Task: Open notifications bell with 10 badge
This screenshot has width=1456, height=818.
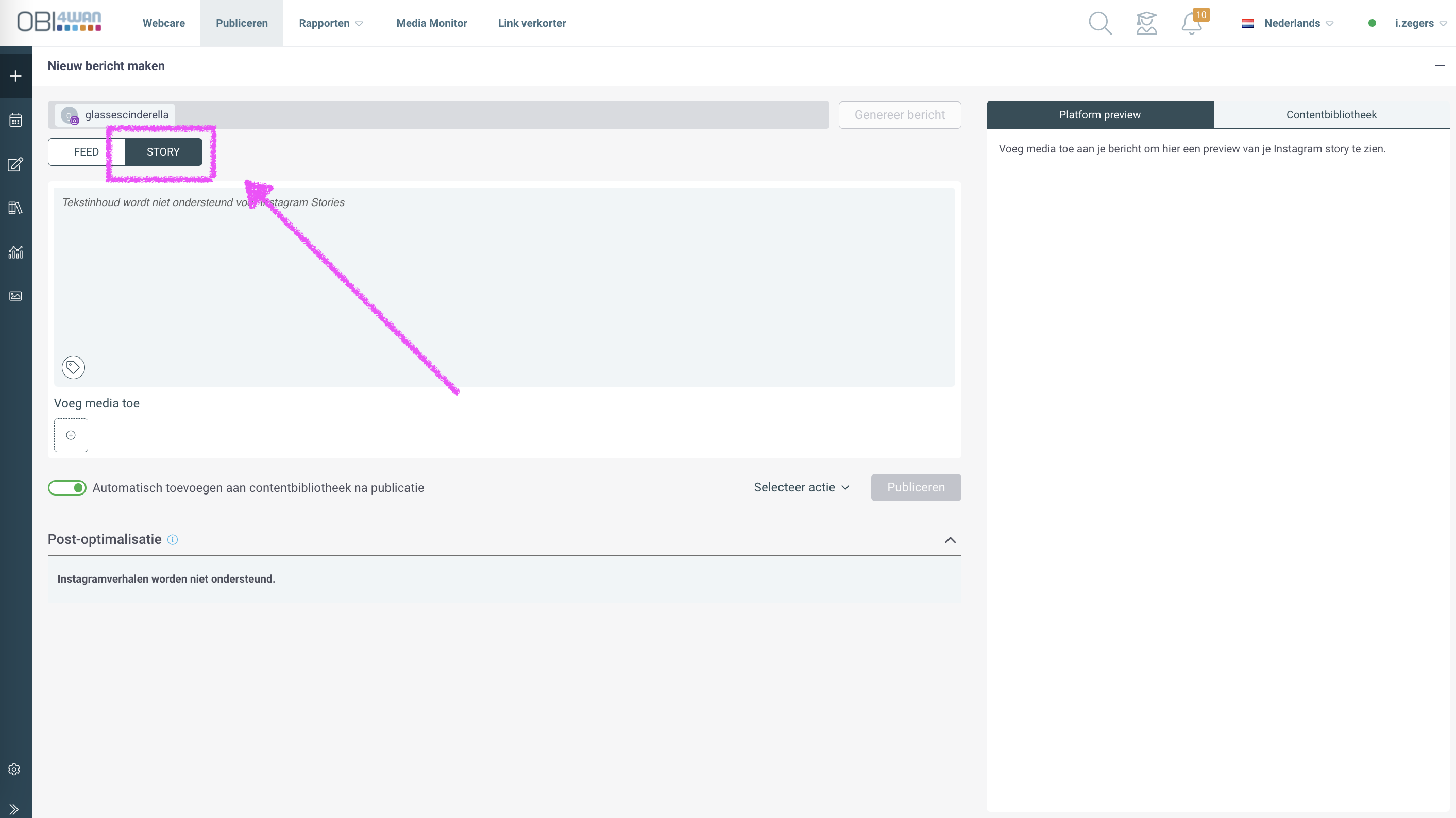Action: [x=1193, y=23]
